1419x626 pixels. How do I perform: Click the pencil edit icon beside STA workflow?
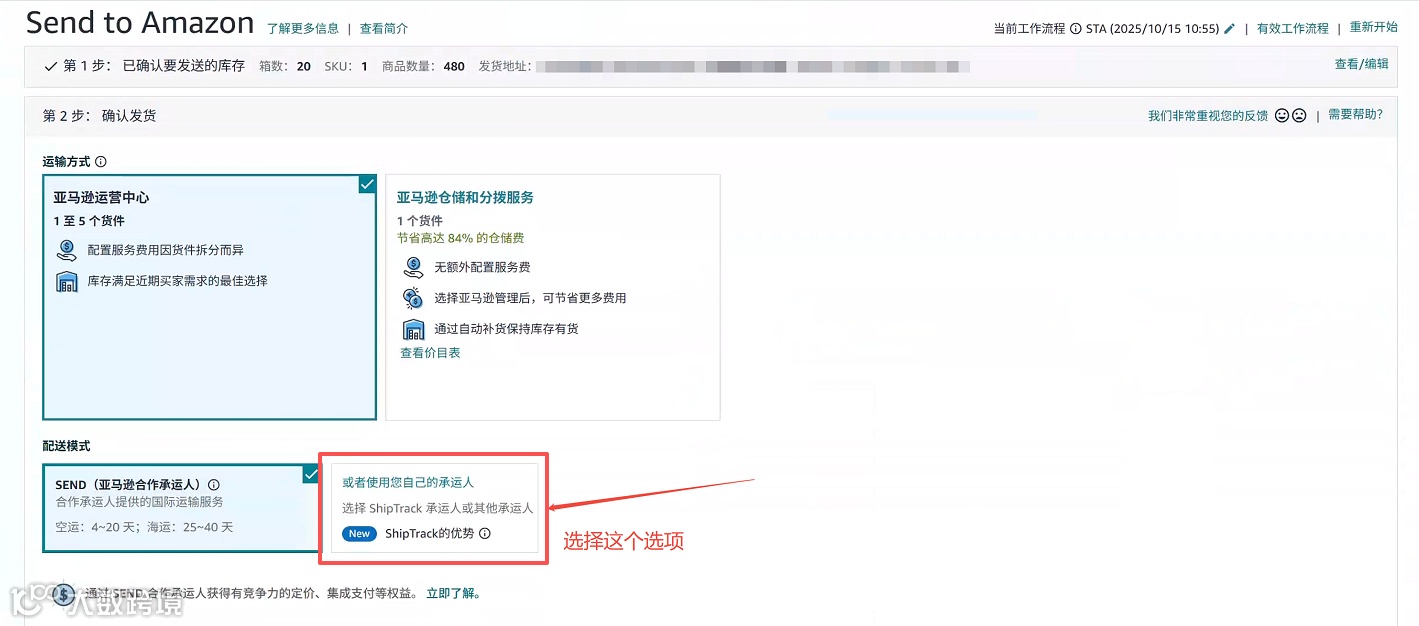click(x=1229, y=28)
